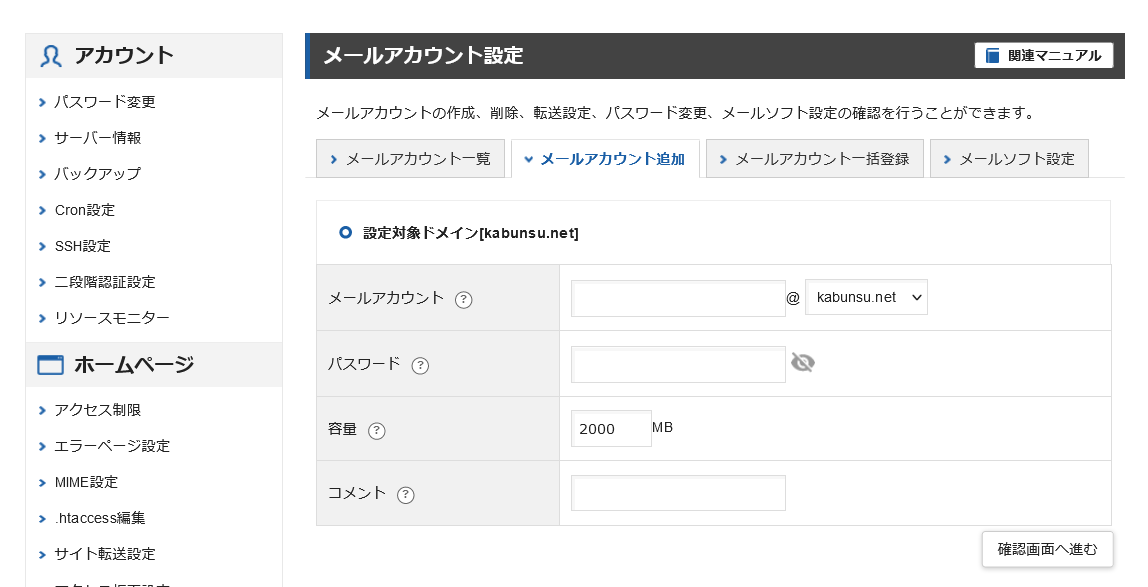Image resolution: width=1148 pixels, height=587 pixels.
Task: Click help icon next to メールアカウント
Action: (463, 299)
